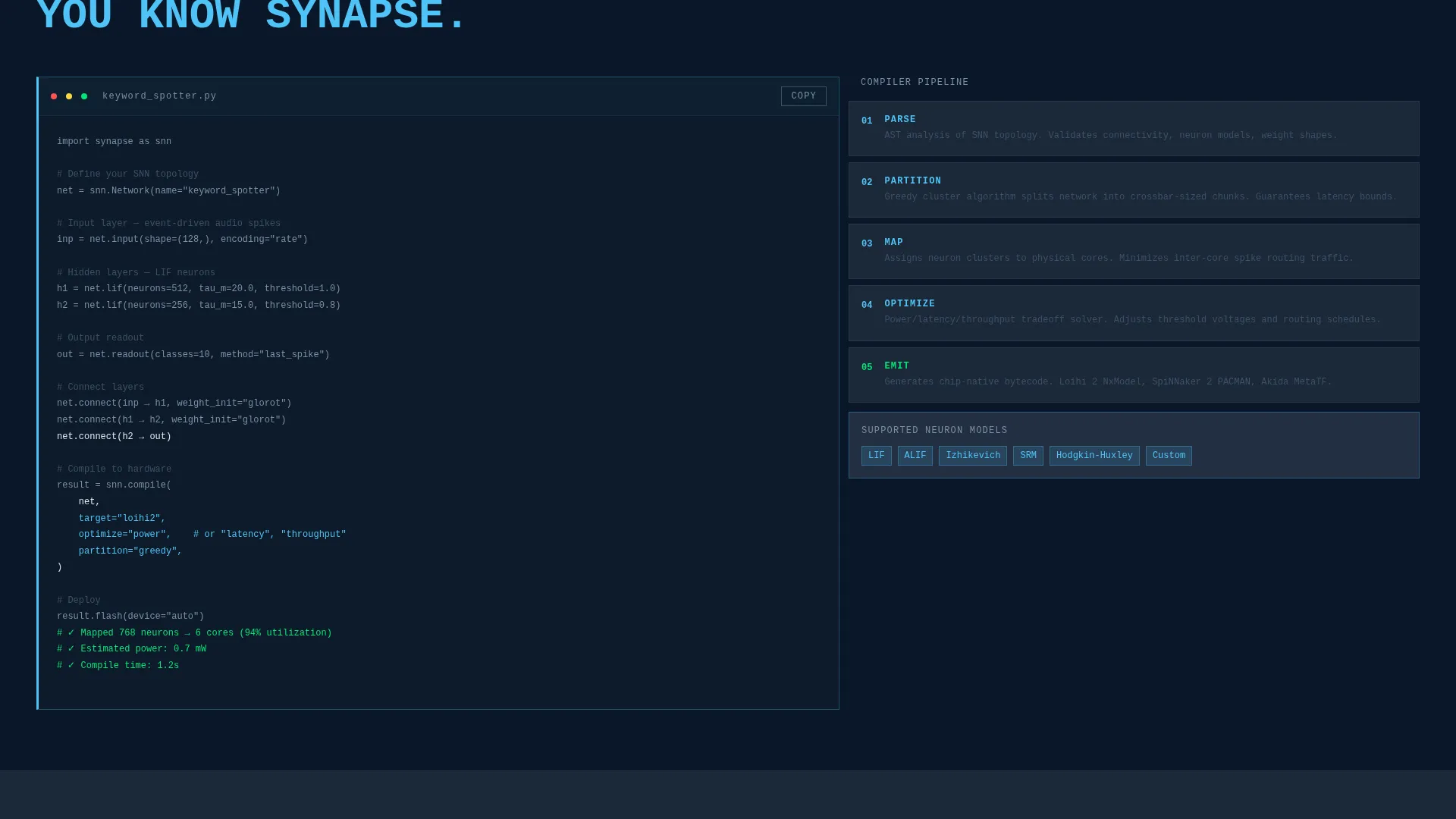
Task: Select the keyword_spotter.py filename label
Action: (x=159, y=96)
